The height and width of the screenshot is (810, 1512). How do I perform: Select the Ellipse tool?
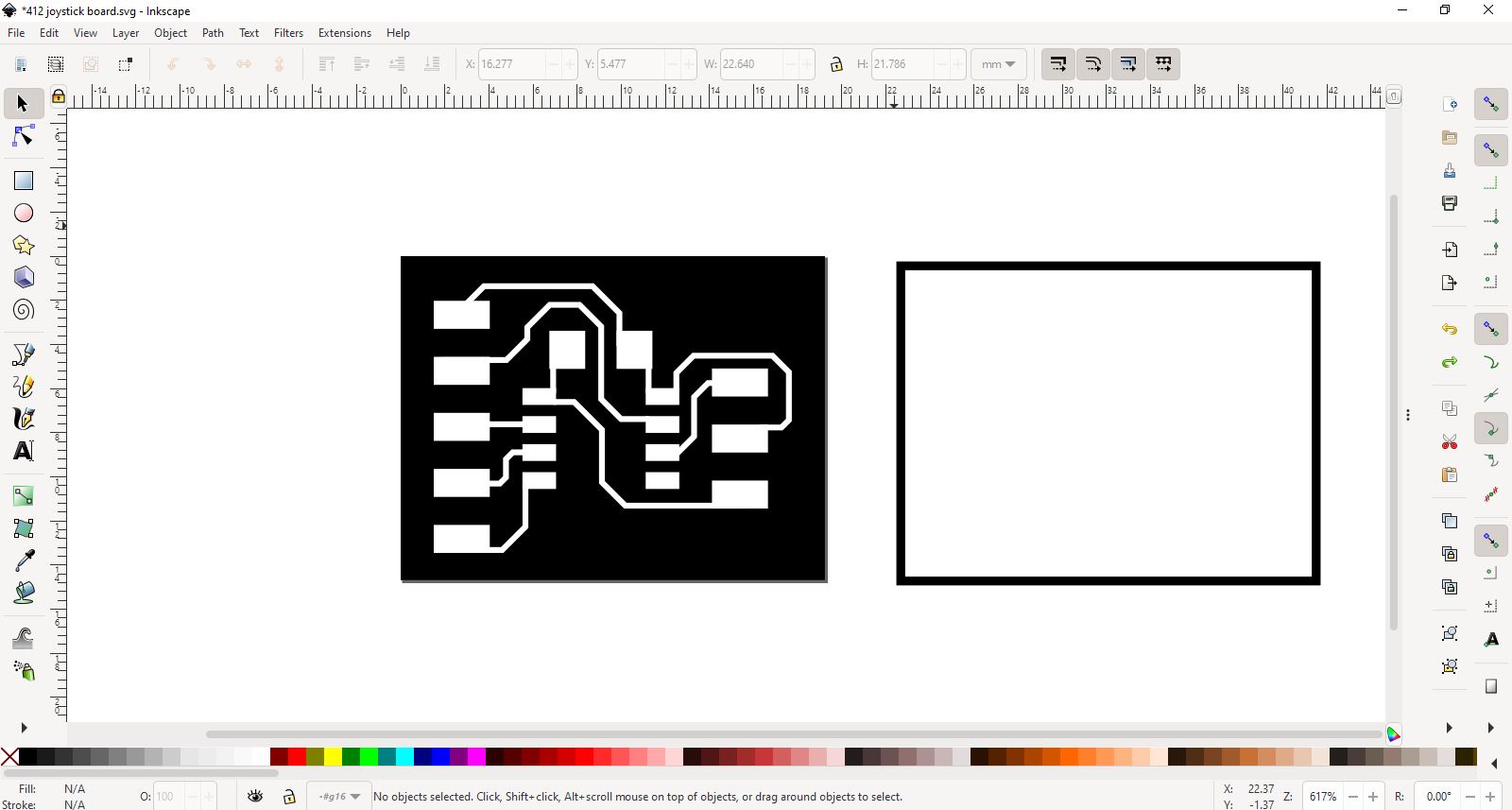(24, 214)
